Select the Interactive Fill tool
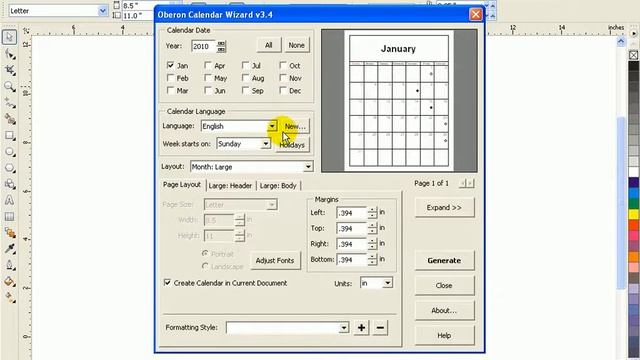The image size is (640, 360). [9, 298]
